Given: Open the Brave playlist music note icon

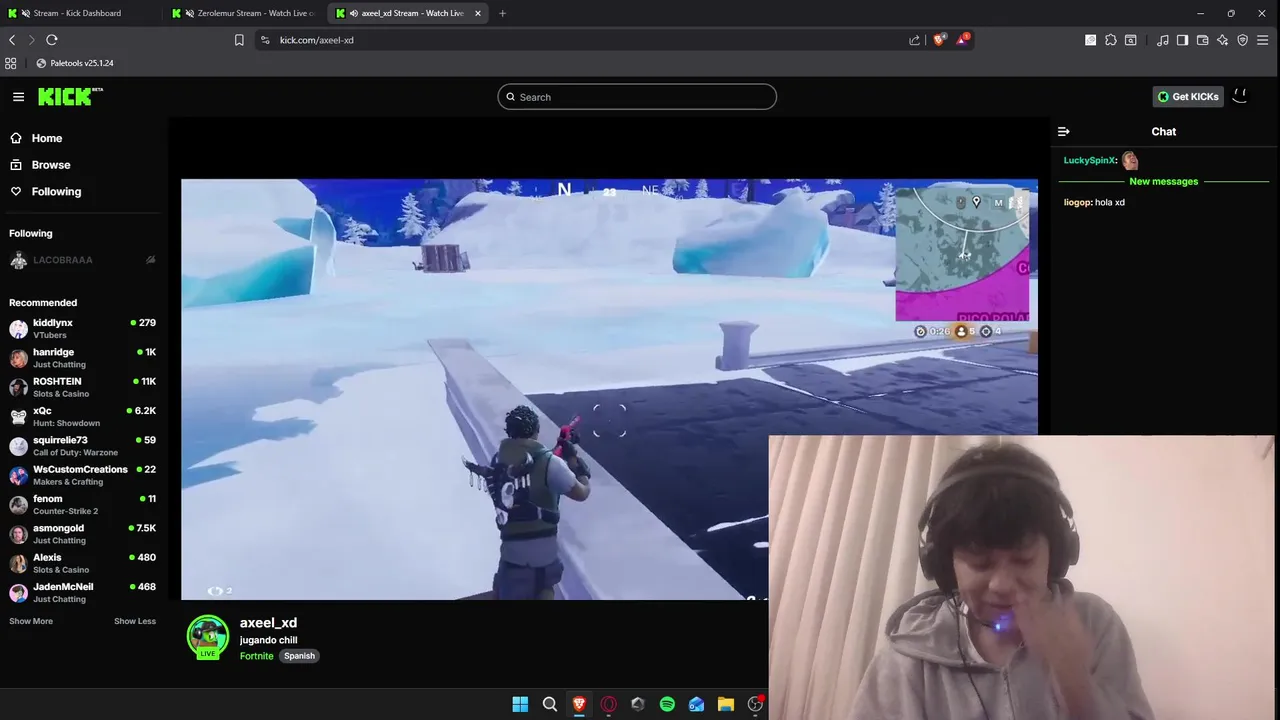Looking at the screenshot, I should pyautogui.click(x=1163, y=40).
